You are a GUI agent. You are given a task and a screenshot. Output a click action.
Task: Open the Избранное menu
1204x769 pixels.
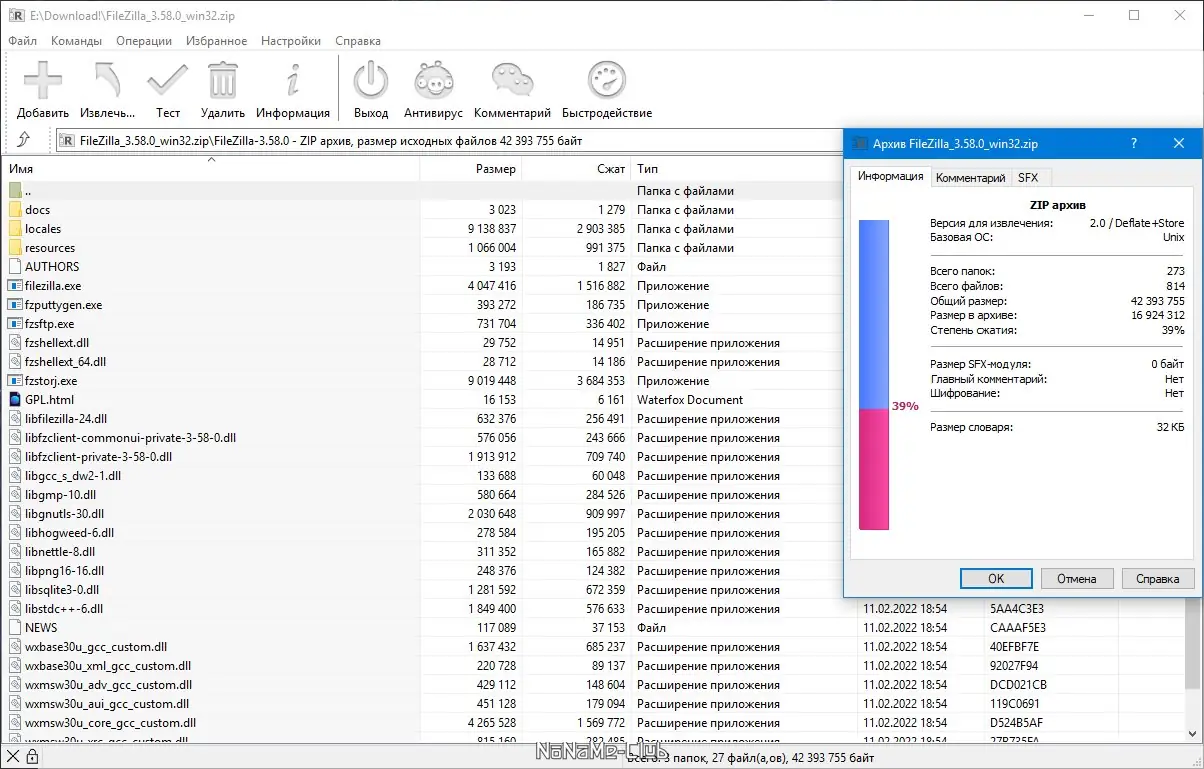click(216, 41)
